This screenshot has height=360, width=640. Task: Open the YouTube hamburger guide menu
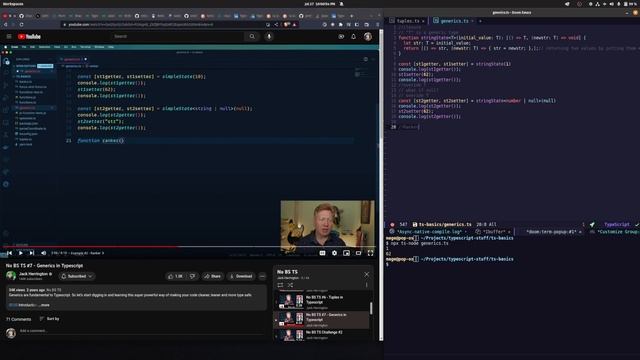(9, 36)
